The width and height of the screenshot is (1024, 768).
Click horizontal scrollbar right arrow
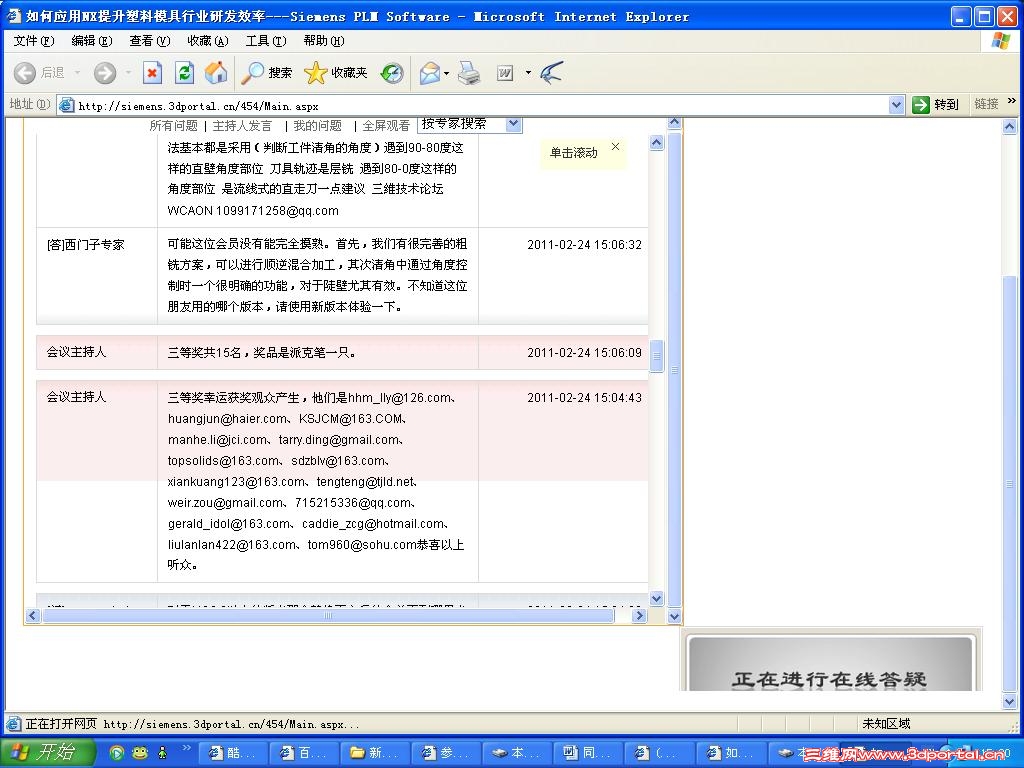point(639,615)
